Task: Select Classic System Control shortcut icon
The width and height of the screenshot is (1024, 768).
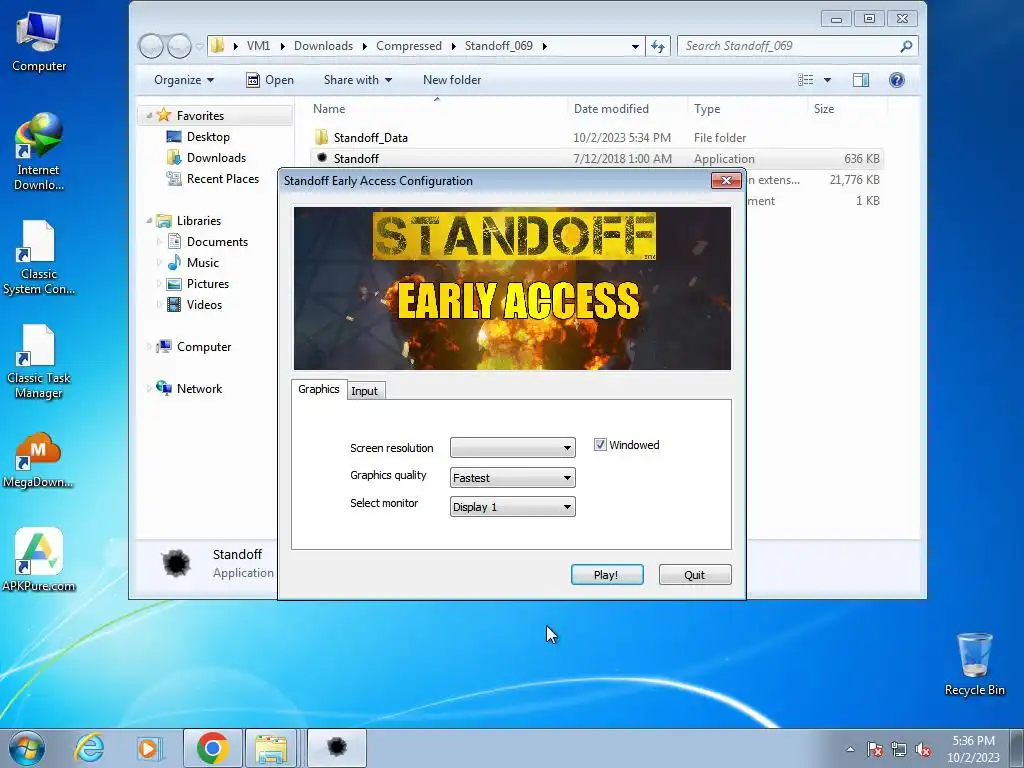Action: coord(39,258)
